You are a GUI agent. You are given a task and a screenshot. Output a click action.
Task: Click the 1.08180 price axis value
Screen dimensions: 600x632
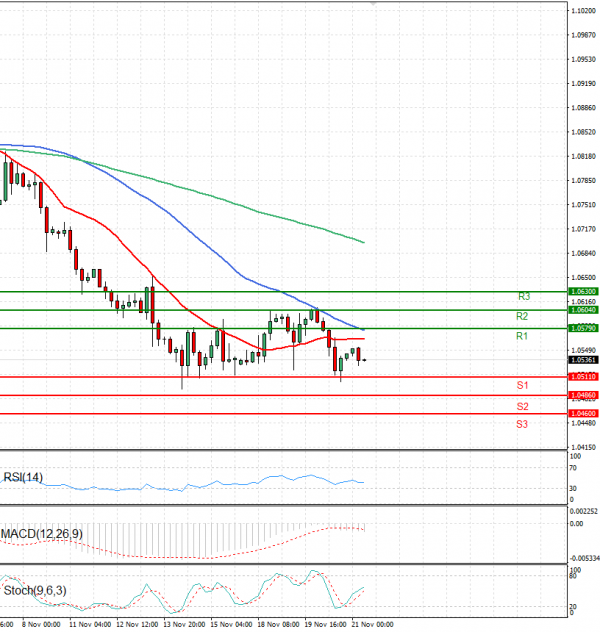(583, 156)
